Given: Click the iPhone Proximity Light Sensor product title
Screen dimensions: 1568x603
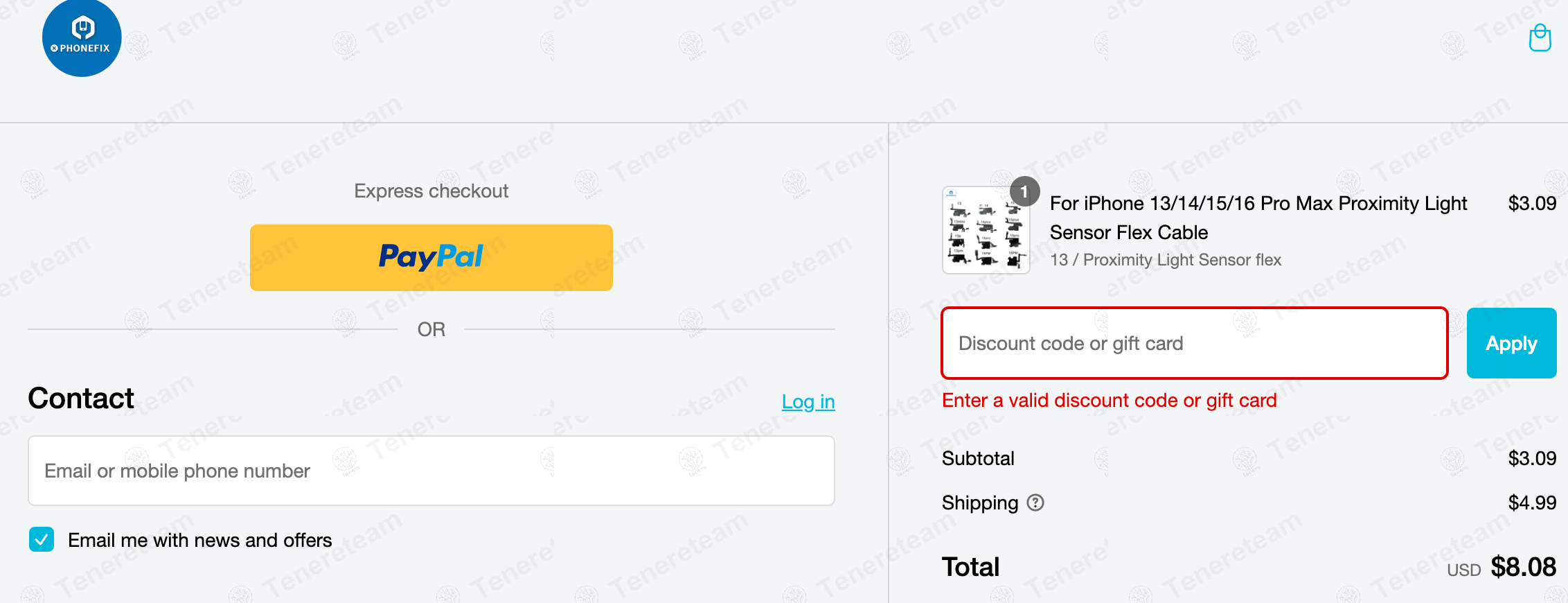Looking at the screenshot, I should 1258,218.
